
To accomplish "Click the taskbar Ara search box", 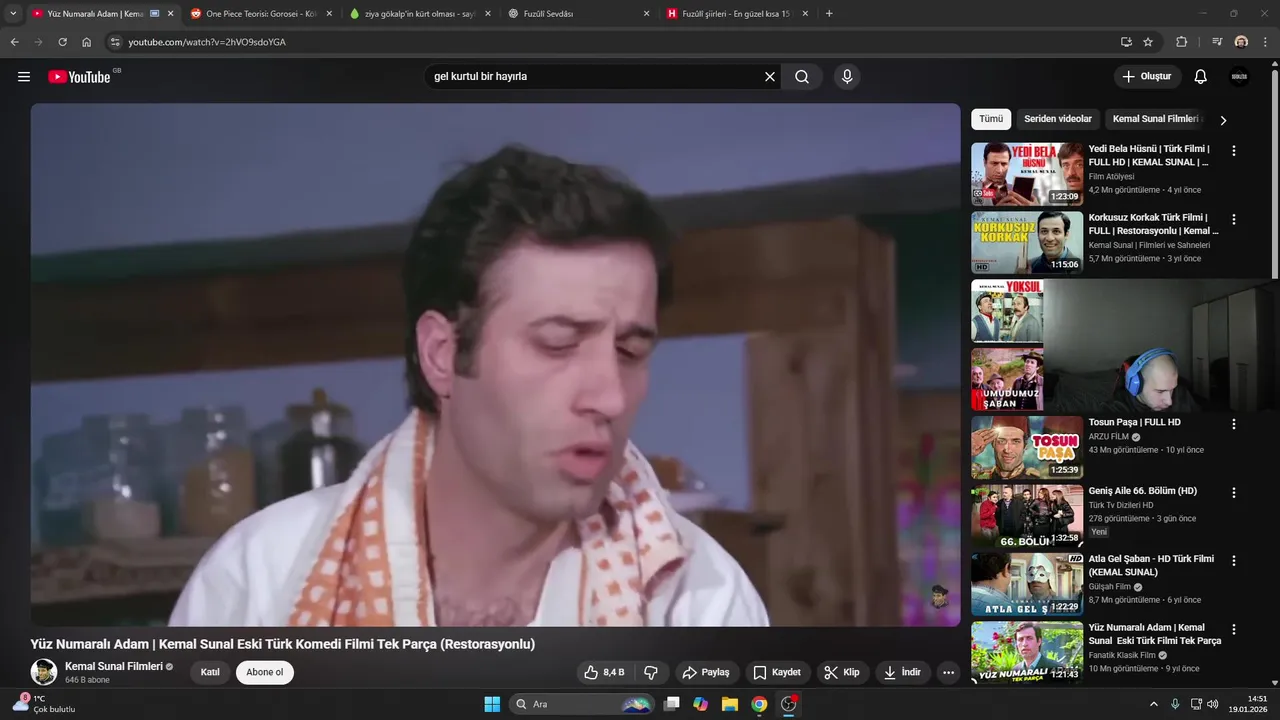I will (582, 704).
